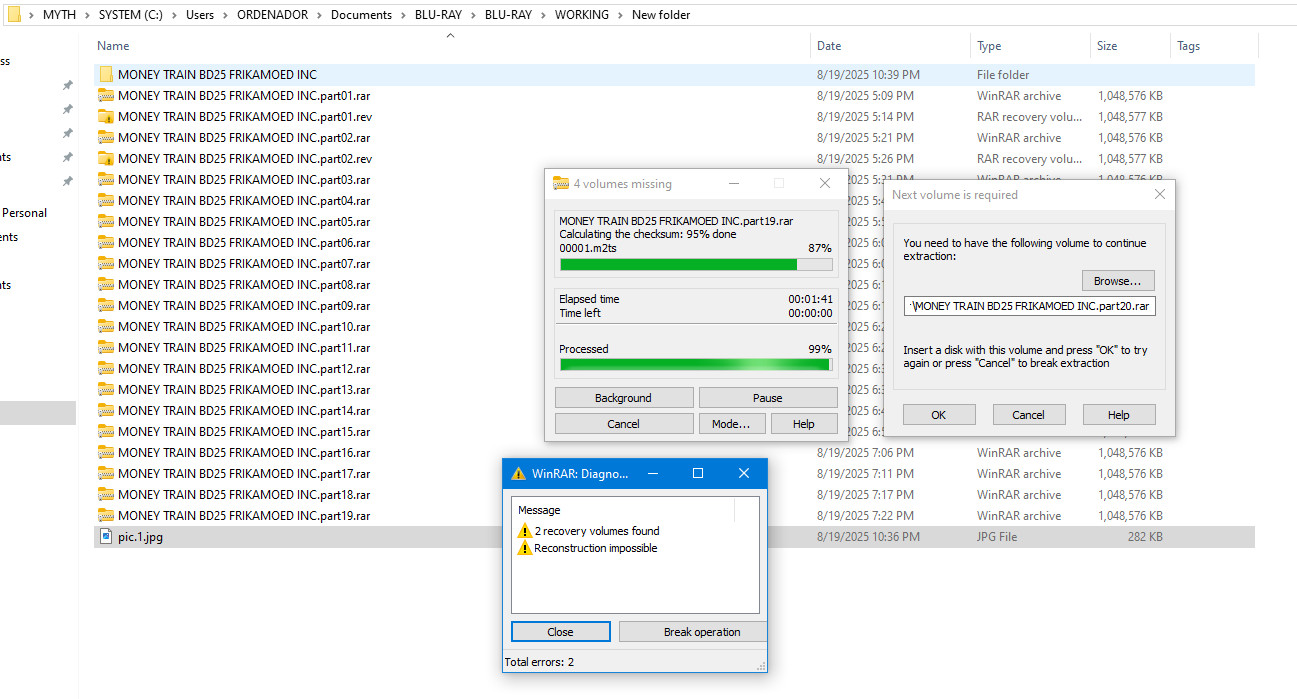Click the archive icon of part19.rar in file list
The image size is (1297, 699).
coord(106,516)
